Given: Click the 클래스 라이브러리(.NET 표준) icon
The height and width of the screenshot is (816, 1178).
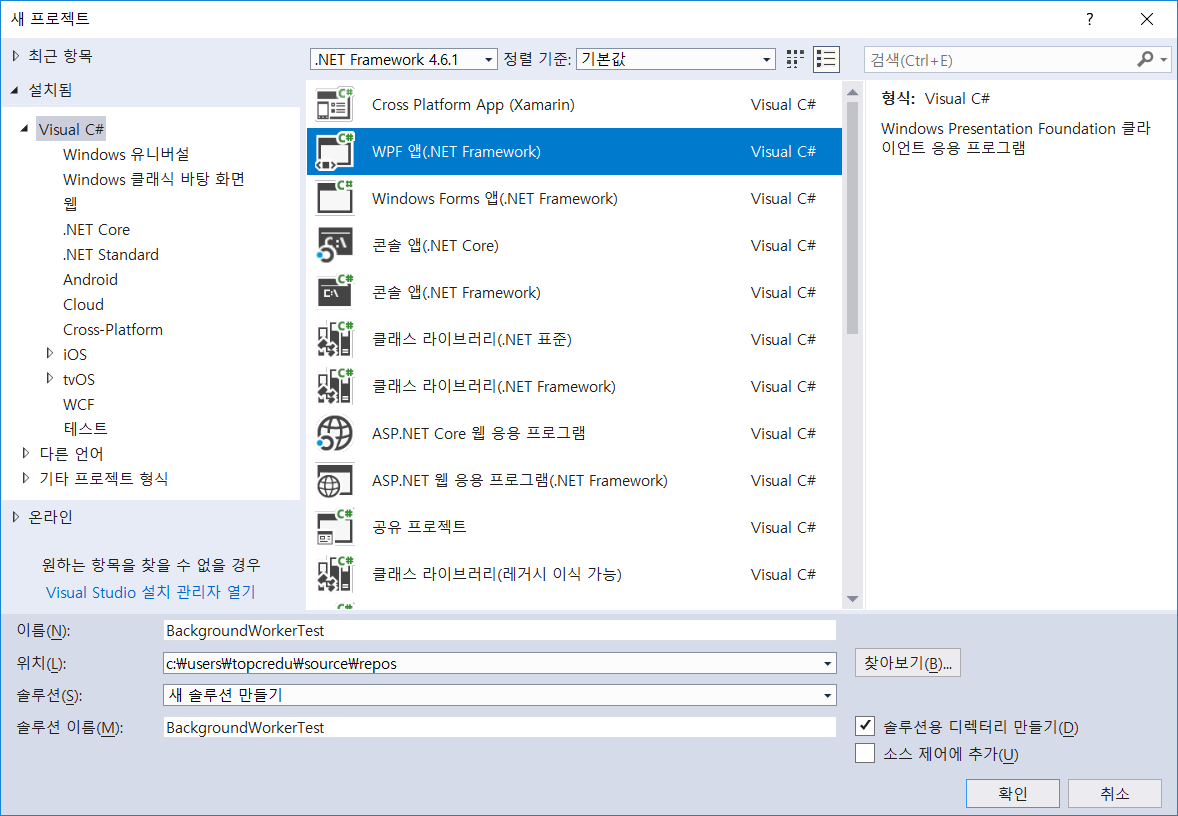Looking at the screenshot, I should [x=335, y=340].
